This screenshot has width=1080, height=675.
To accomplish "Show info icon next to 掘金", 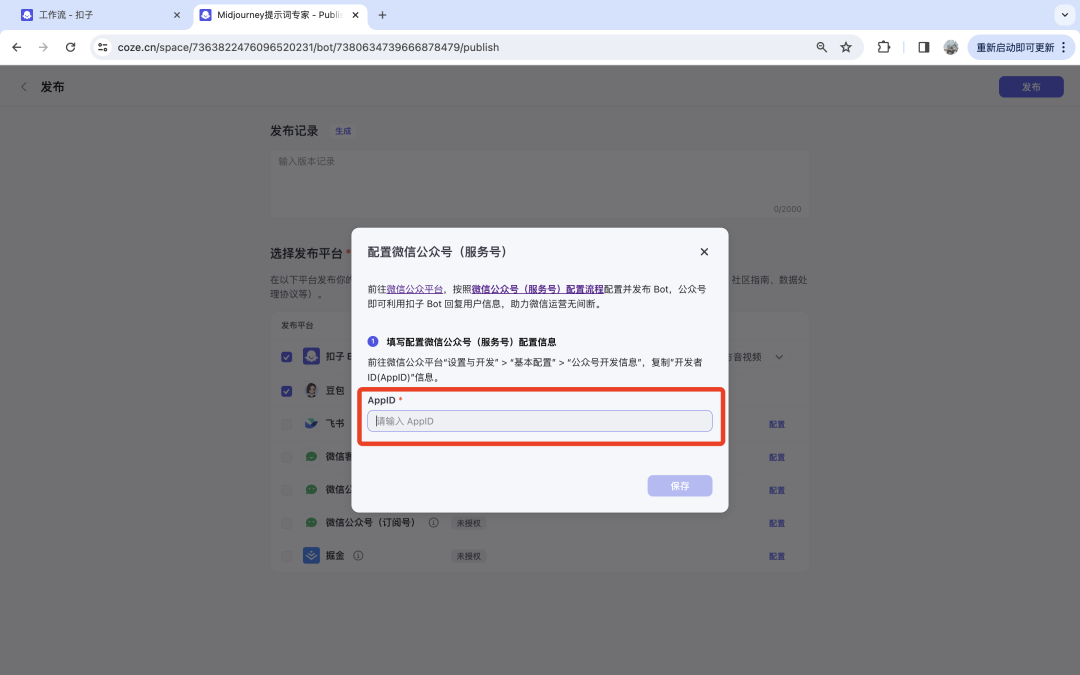I will (x=358, y=555).
